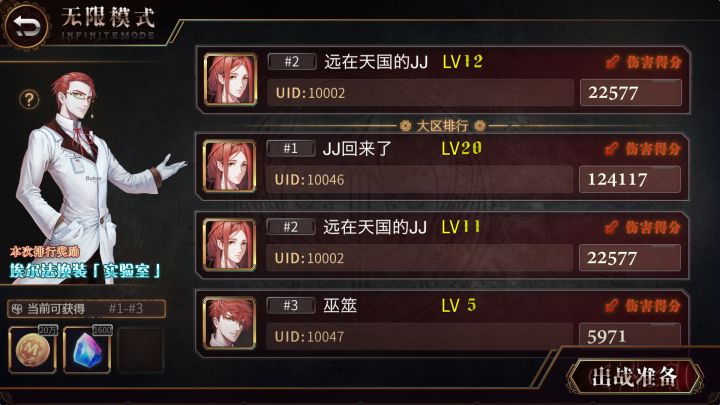Tap the crystal gem reward icon

click(x=87, y=350)
